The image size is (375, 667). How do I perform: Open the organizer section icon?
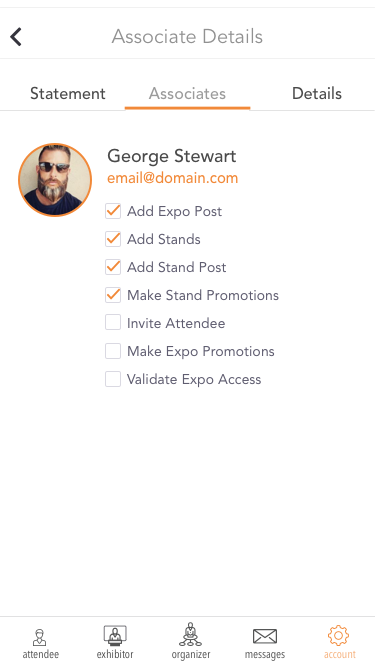coord(190,634)
